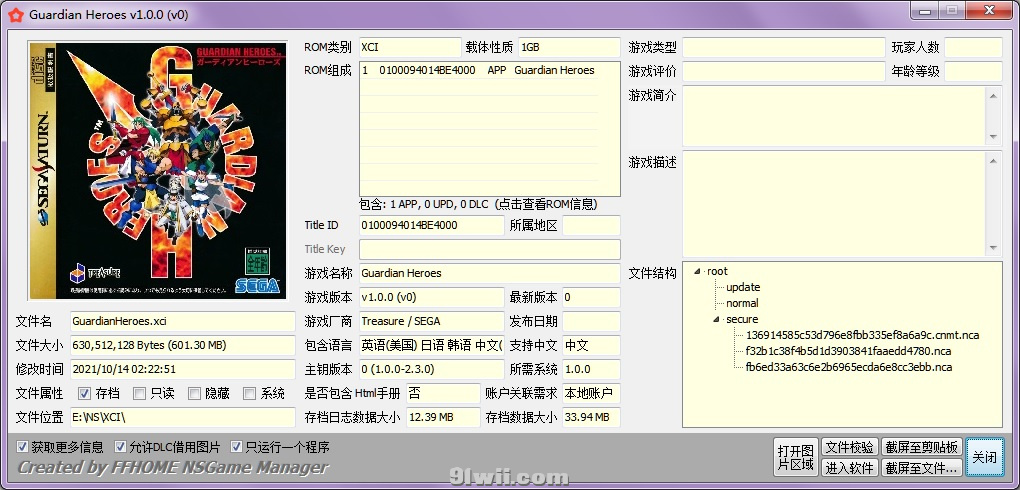Select the f32b1c38f4b5d1d3903841faaedd4780.nca file
Screen dimensions: 1020x490
click(848, 351)
